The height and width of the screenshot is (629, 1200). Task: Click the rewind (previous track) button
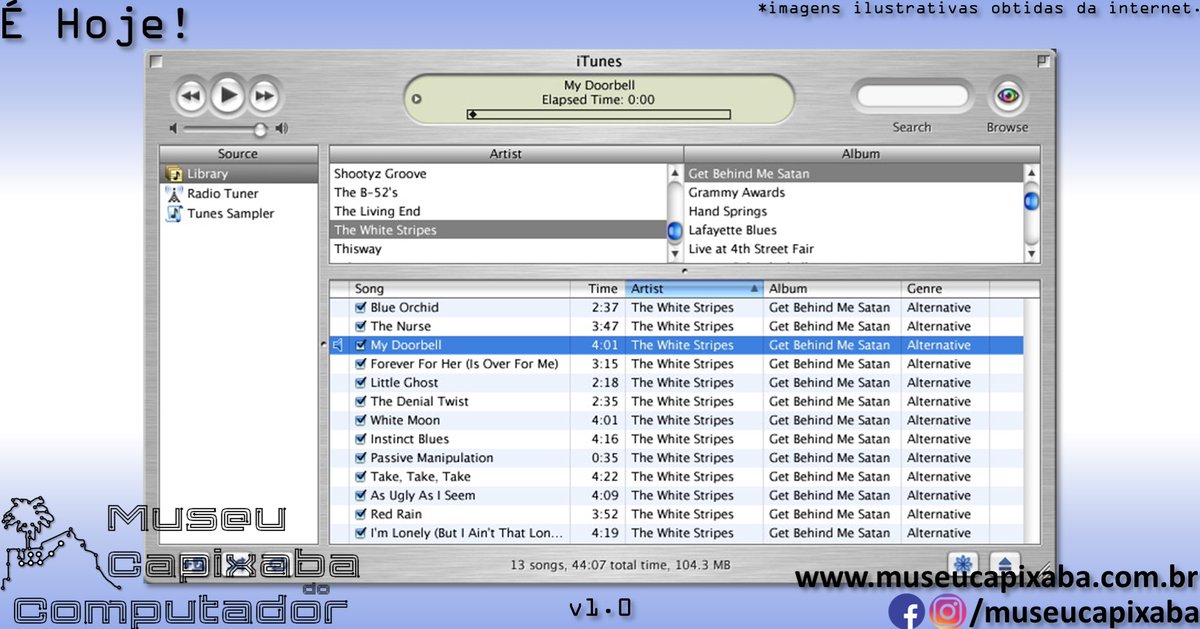[191, 97]
